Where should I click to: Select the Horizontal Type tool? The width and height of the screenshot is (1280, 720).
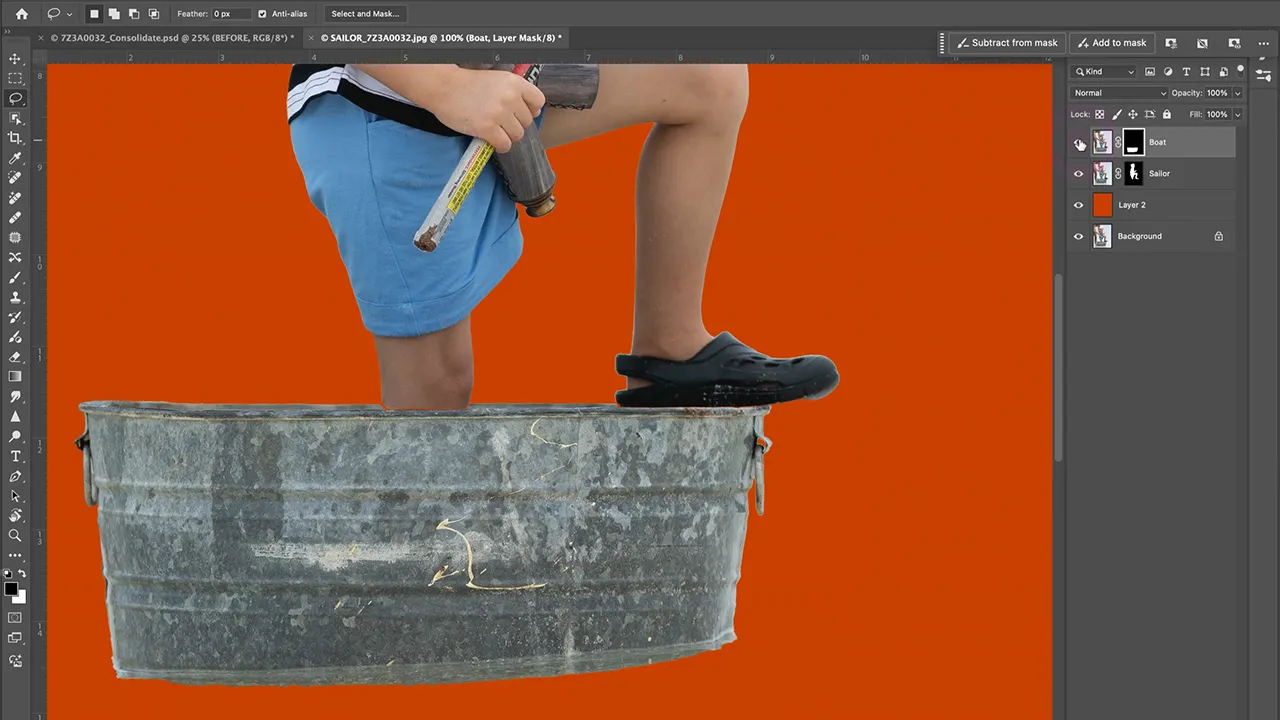coord(15,456)
